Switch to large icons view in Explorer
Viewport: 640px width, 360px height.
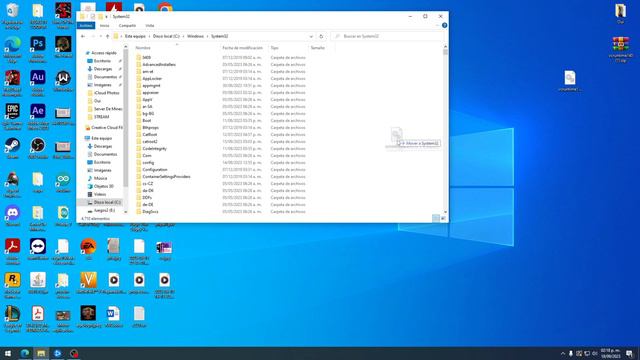(443, 219)
